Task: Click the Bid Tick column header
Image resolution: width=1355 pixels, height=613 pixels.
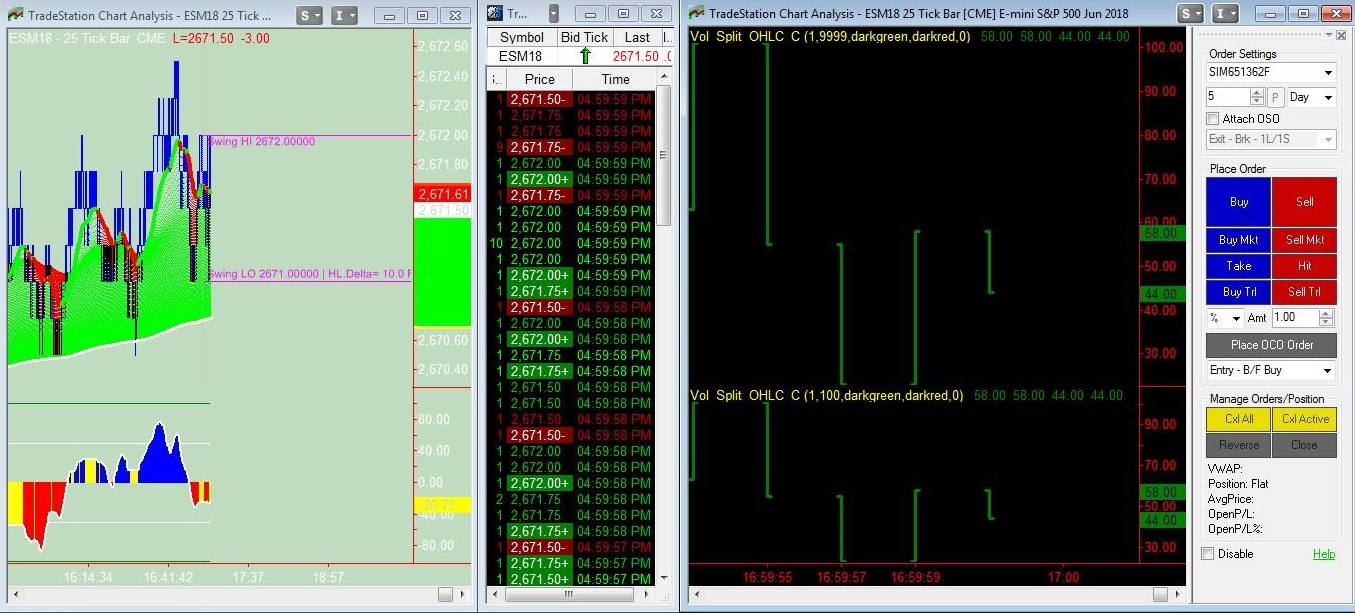Action: (585, 37)
